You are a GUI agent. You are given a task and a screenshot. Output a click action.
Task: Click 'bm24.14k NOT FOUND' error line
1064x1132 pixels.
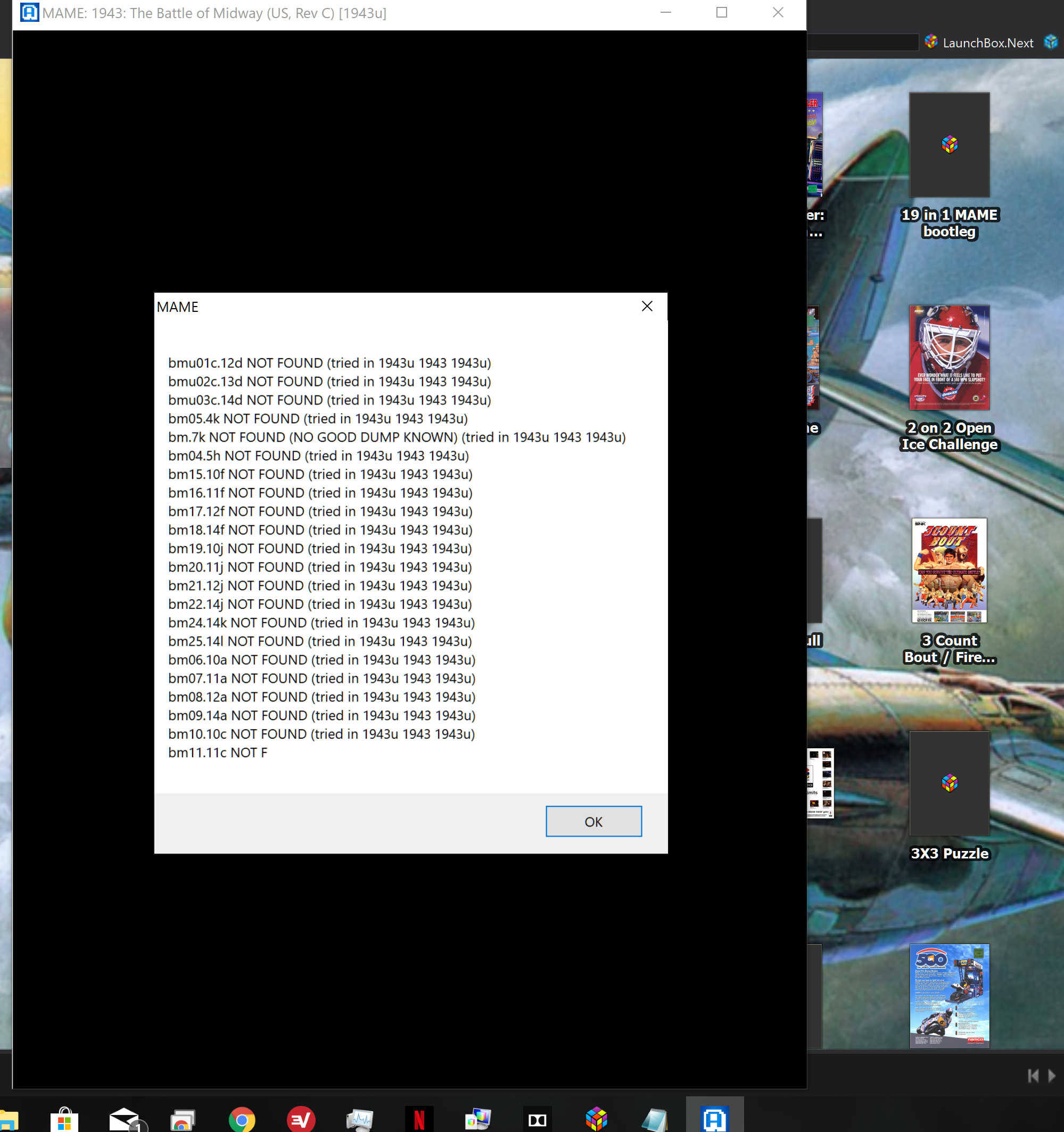[321, 623]
